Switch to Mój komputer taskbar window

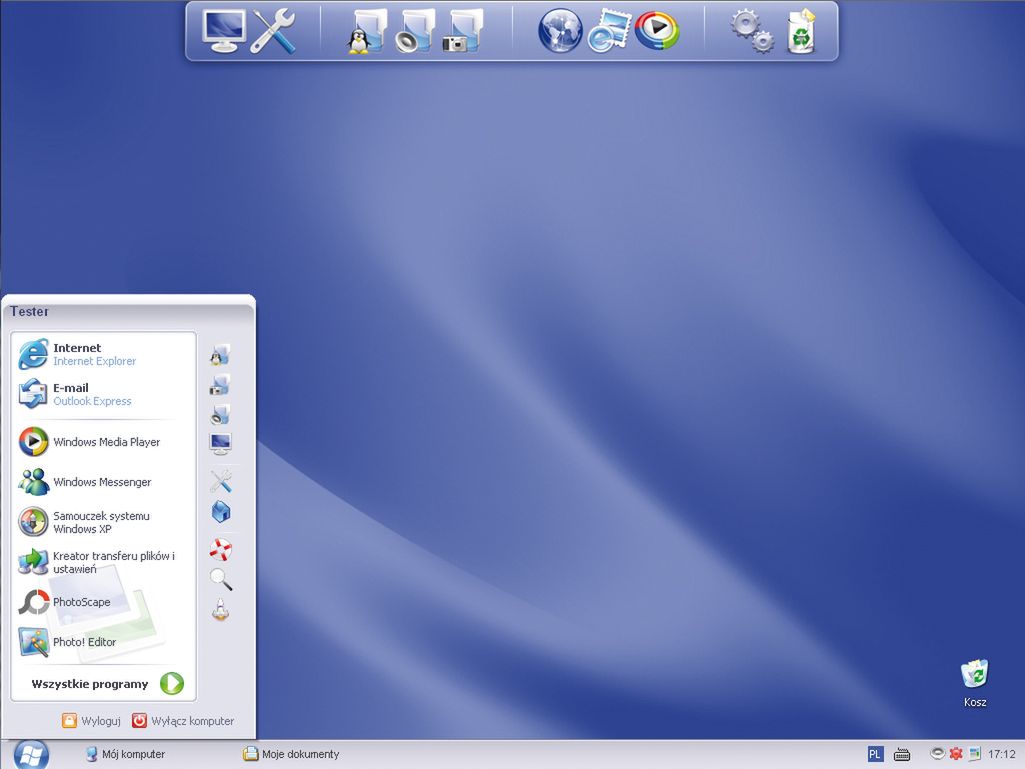pyautogui.click(x=126, y=754)
